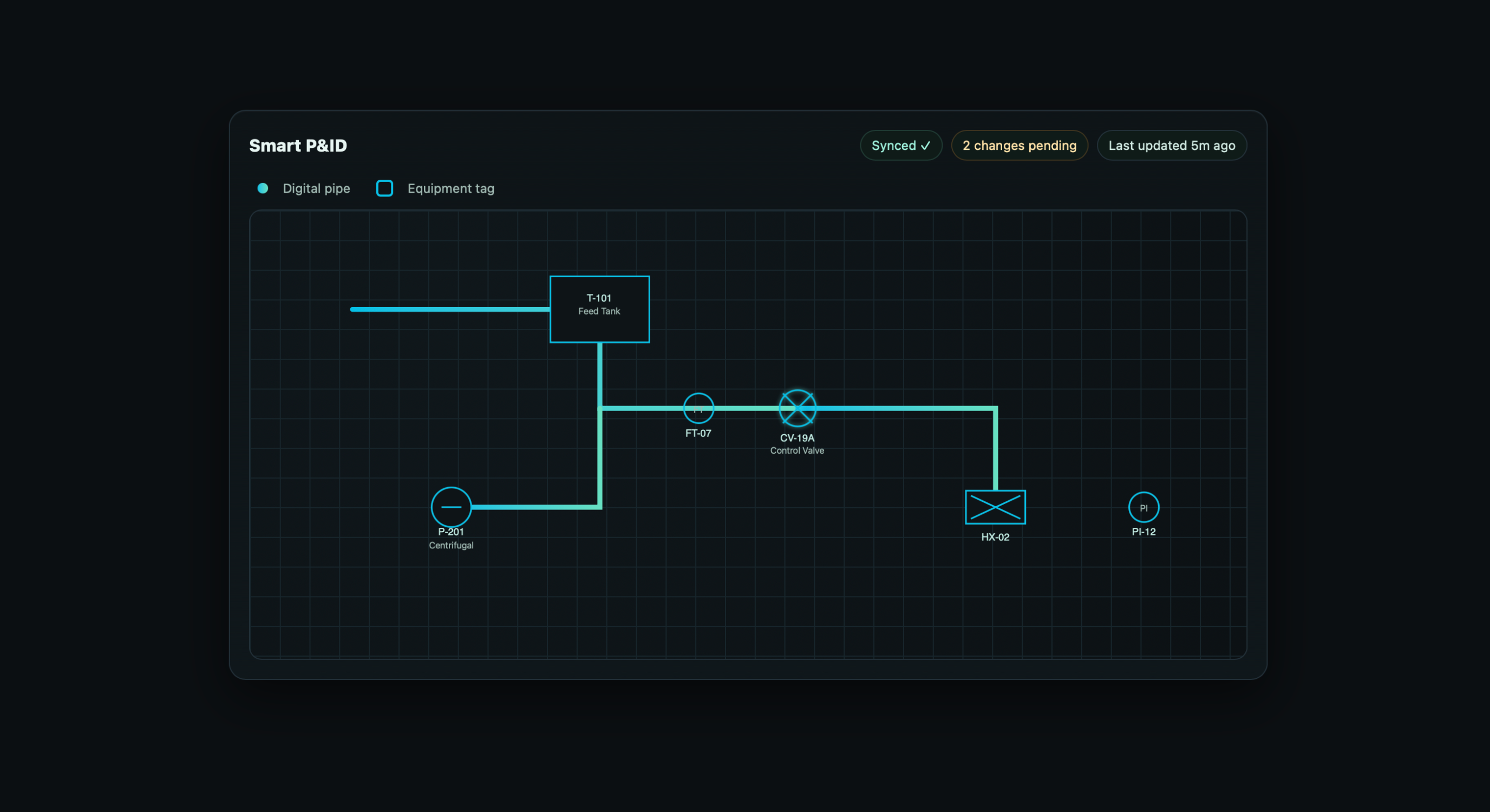Click the Control Valve description text
This screenshot has width=1490, height=812.
(x=797, y=450)
